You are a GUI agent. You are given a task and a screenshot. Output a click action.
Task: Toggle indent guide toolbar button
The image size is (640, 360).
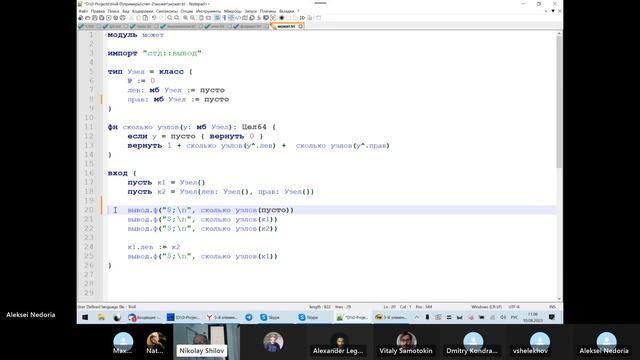pyautogui.click(x=231, y=18)
